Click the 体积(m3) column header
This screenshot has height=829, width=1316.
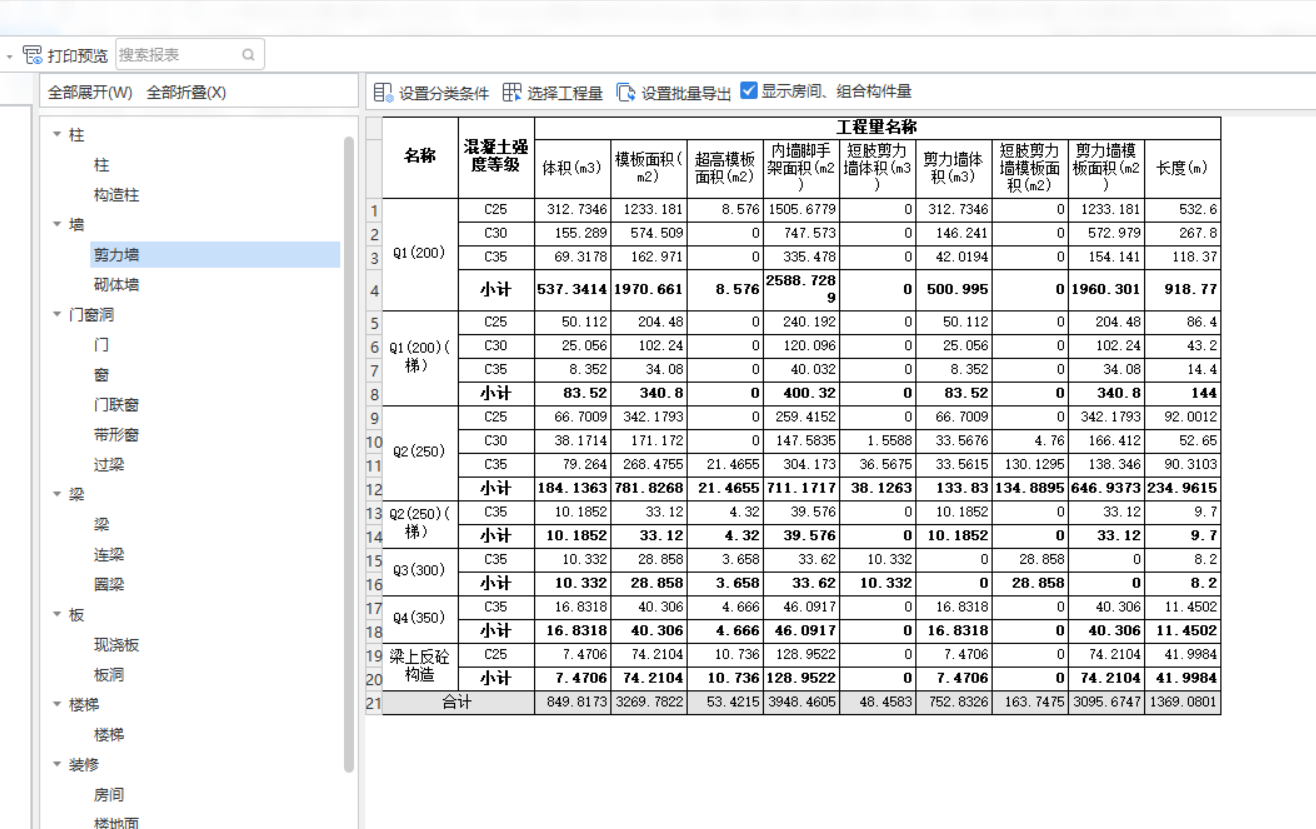(572, 168)
